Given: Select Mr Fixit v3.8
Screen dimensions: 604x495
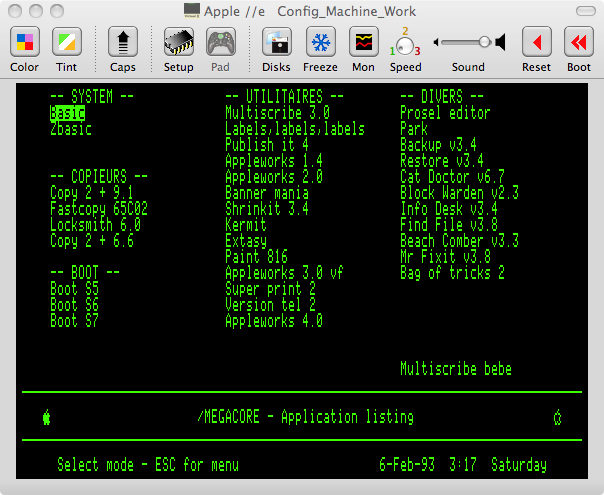Looking at the screenshot, I should [x=445, y=257].
